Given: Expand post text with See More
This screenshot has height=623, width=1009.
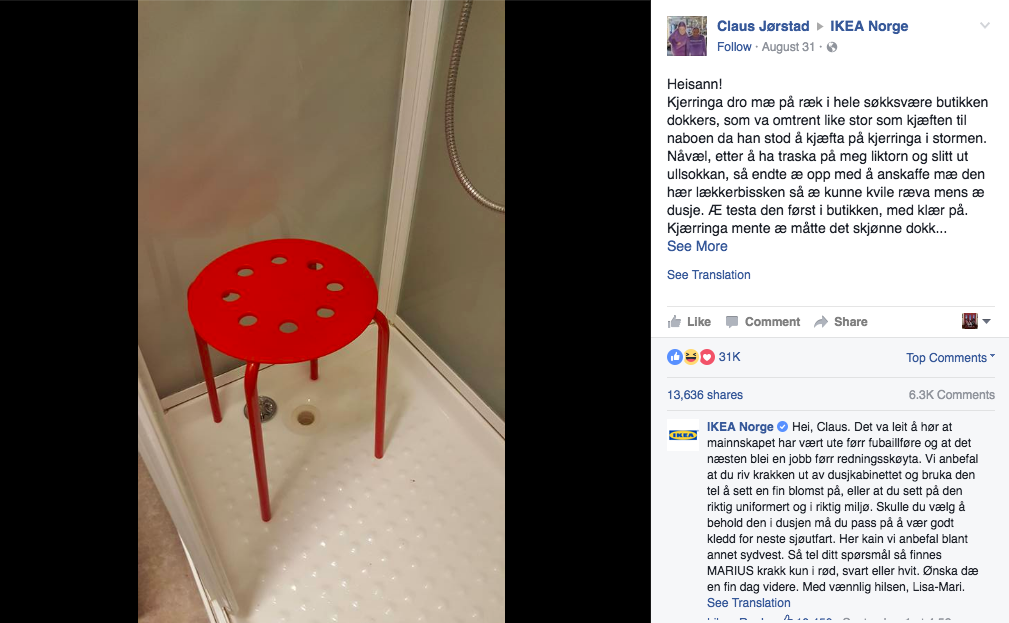Looking at the screenshot, I should (x=697, y=246).
